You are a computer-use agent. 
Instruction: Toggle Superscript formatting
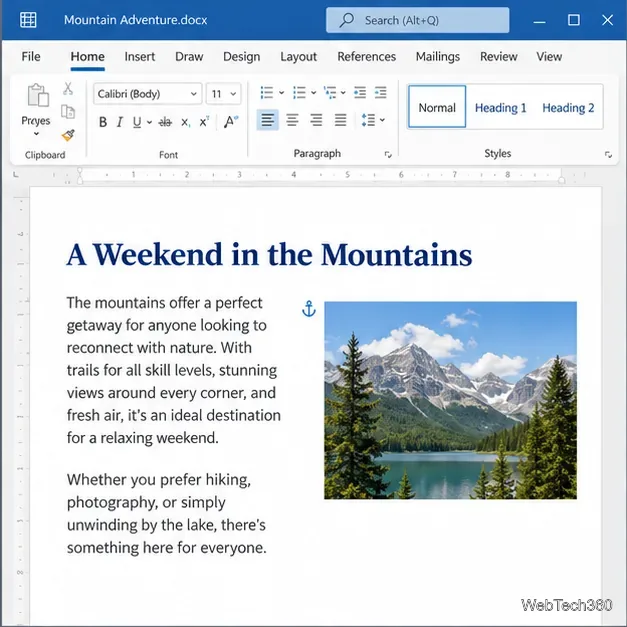pos(204,122)
